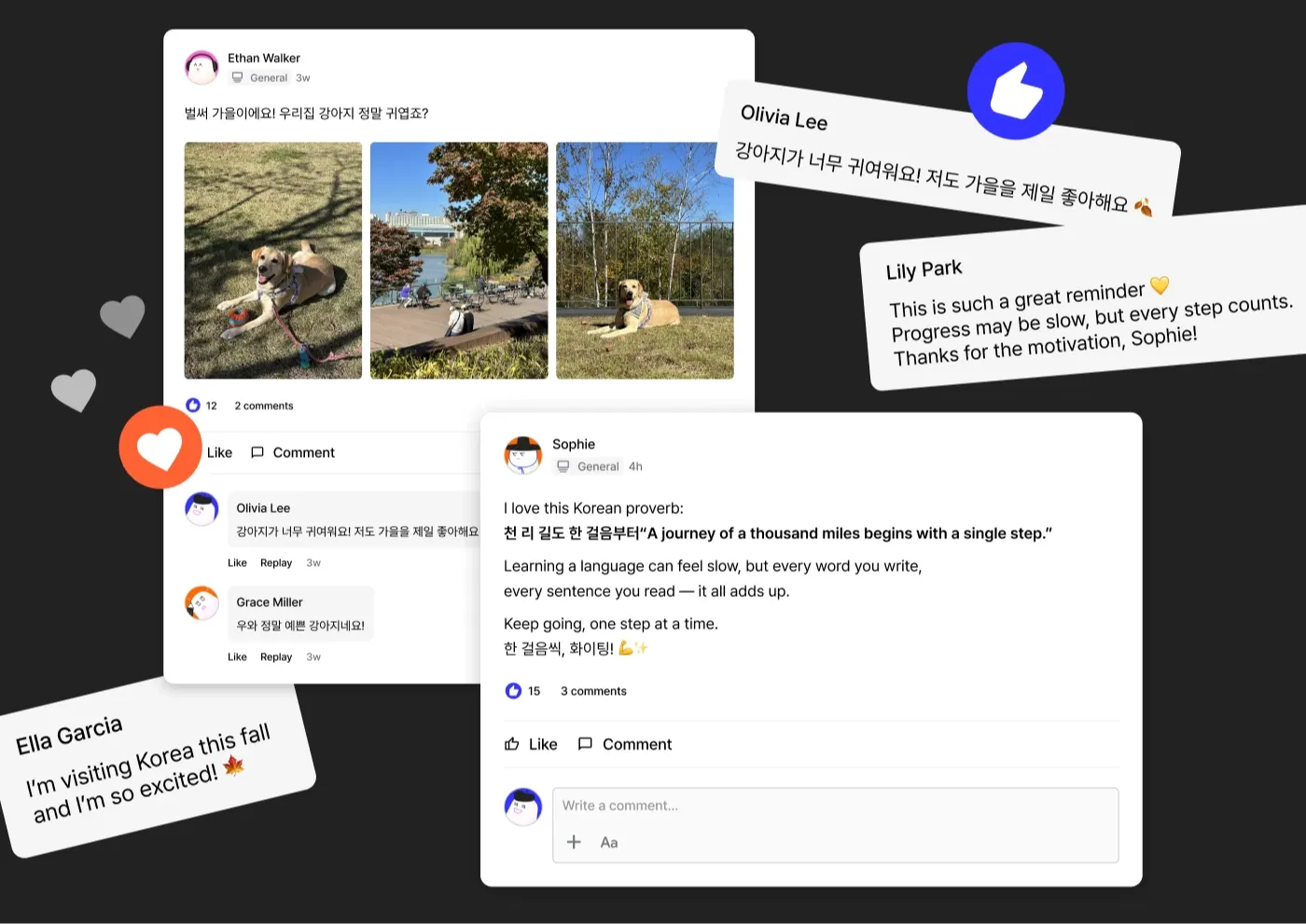Reply to Grace Miller's comment

[x=276, y=657]
